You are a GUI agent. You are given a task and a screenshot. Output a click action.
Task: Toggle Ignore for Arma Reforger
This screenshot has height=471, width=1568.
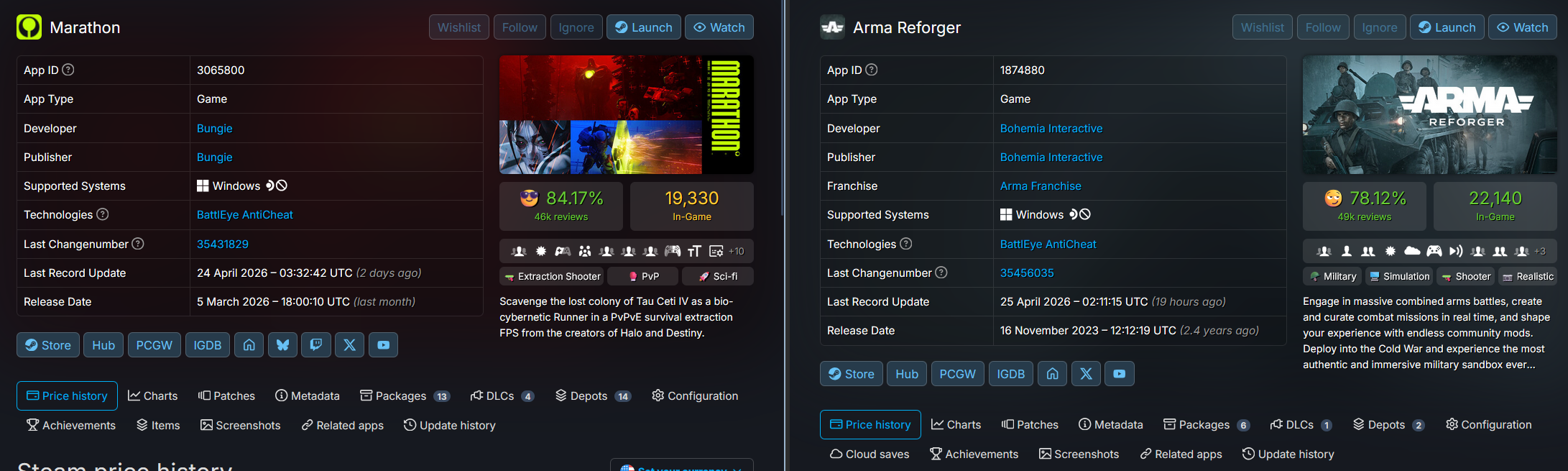(x=1380, y=27)
